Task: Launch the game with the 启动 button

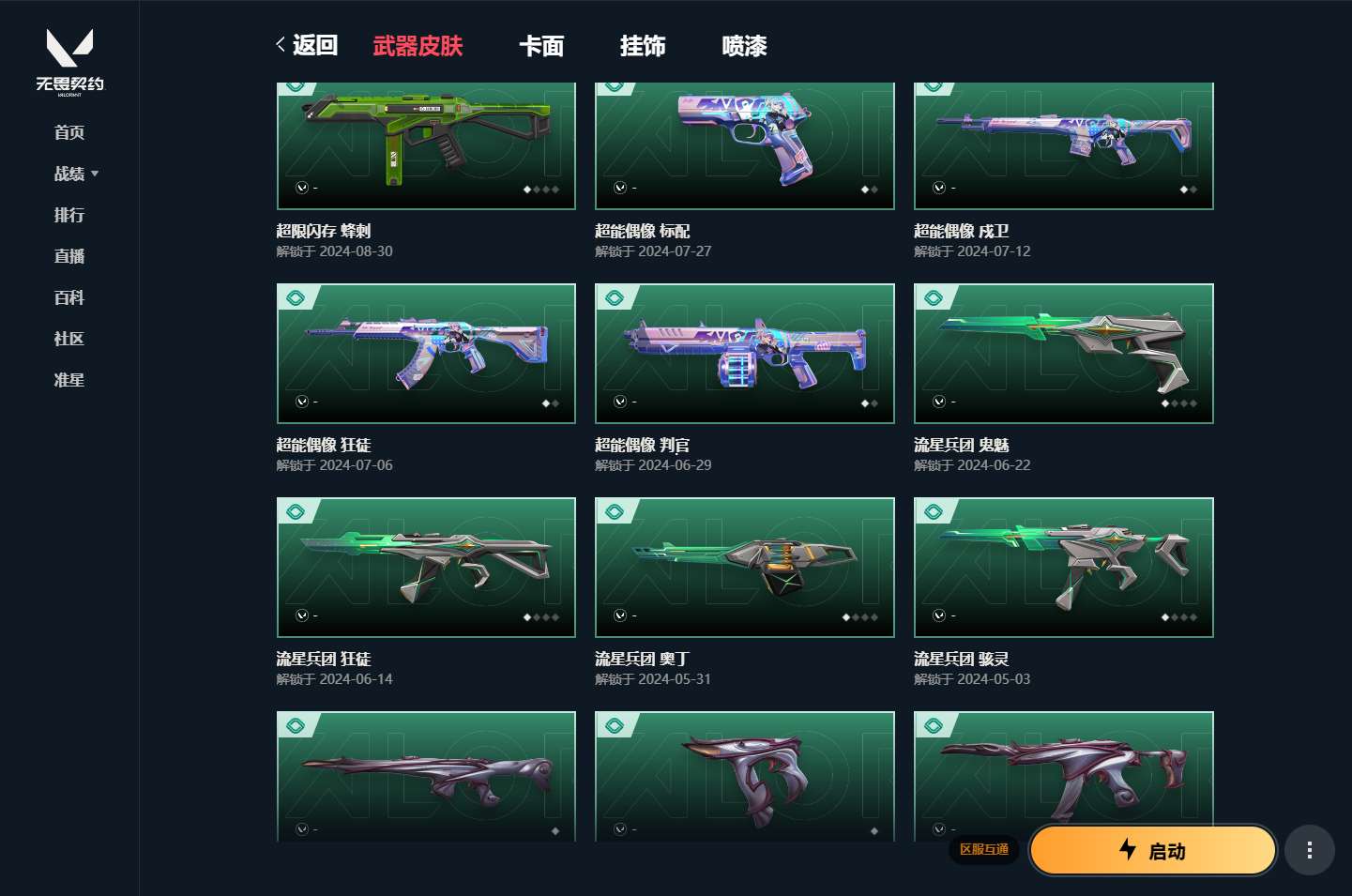Action: click(x=1153, y=851)
